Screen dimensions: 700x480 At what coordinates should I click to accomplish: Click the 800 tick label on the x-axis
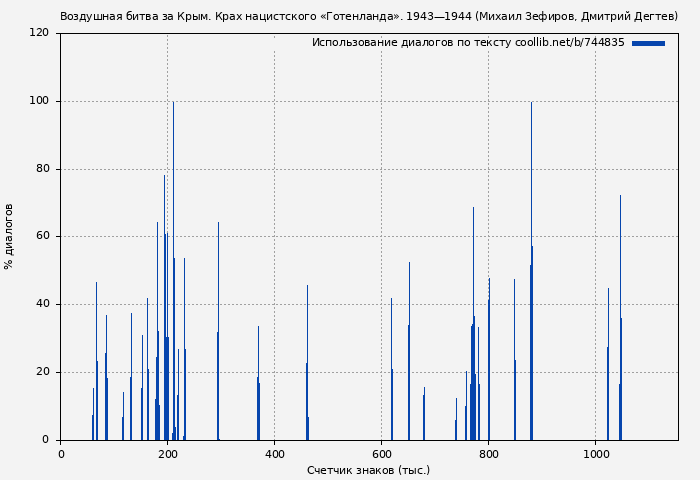click(488, 454)
